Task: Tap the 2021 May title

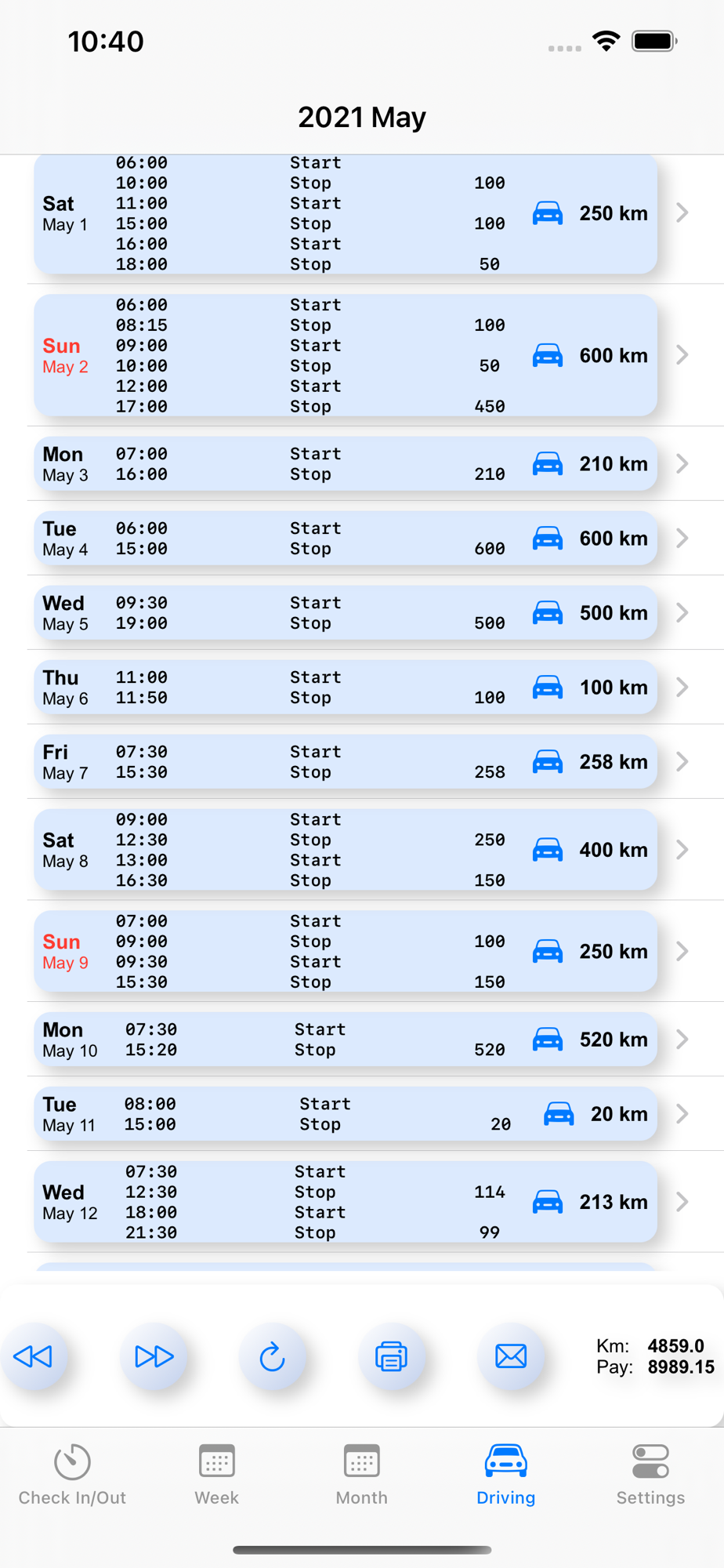Action: tap(362, 118)
